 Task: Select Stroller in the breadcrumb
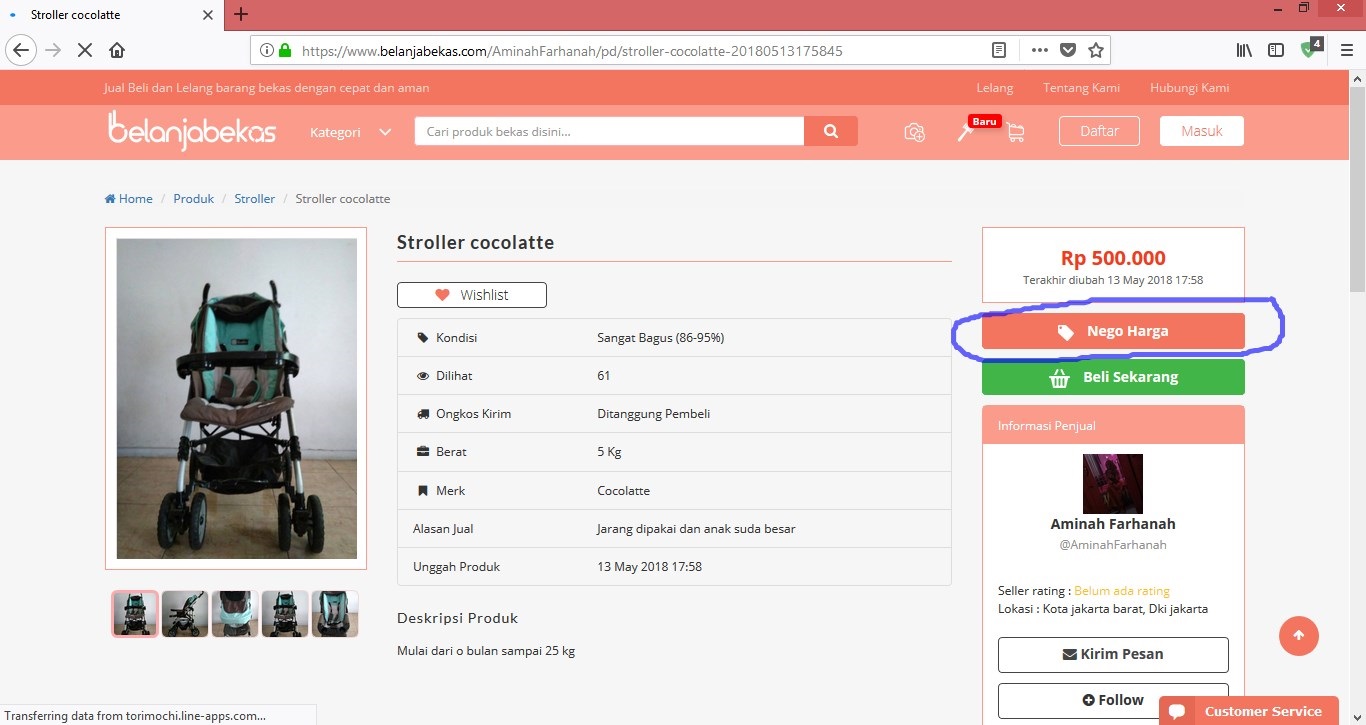254,199
